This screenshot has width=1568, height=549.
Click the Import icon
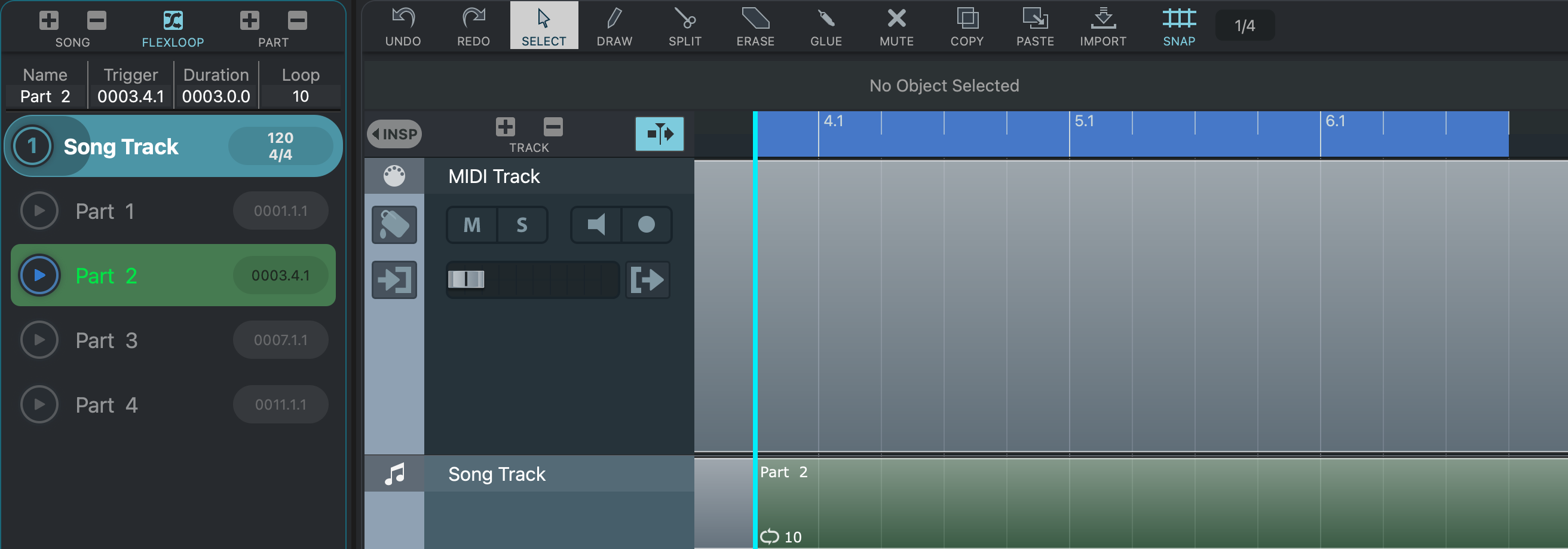[1102, 26]
